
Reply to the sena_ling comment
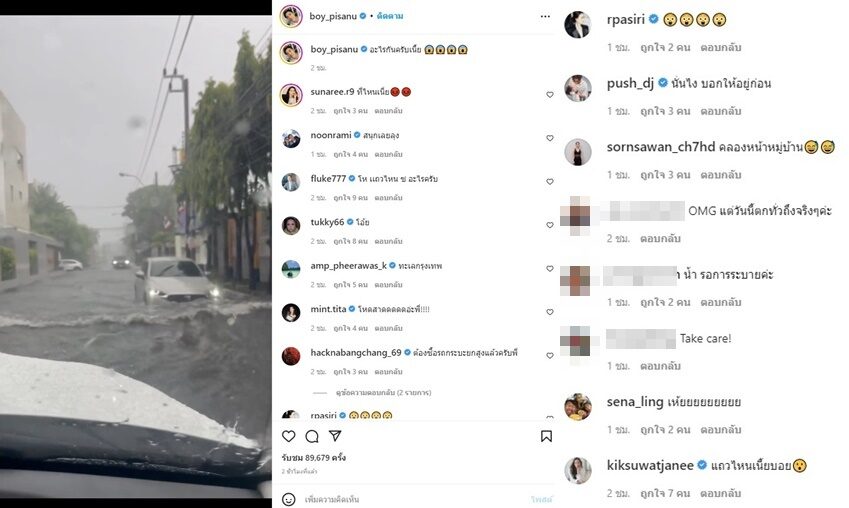pyautogui.click(x=720, y=429)
